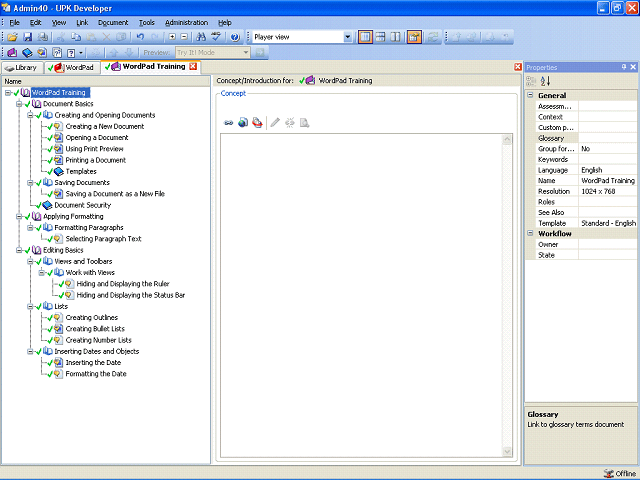This screenshot has height=480, width=640.
Task: Click the Save All toolbar icon
Action: click(x=42, y=37)
